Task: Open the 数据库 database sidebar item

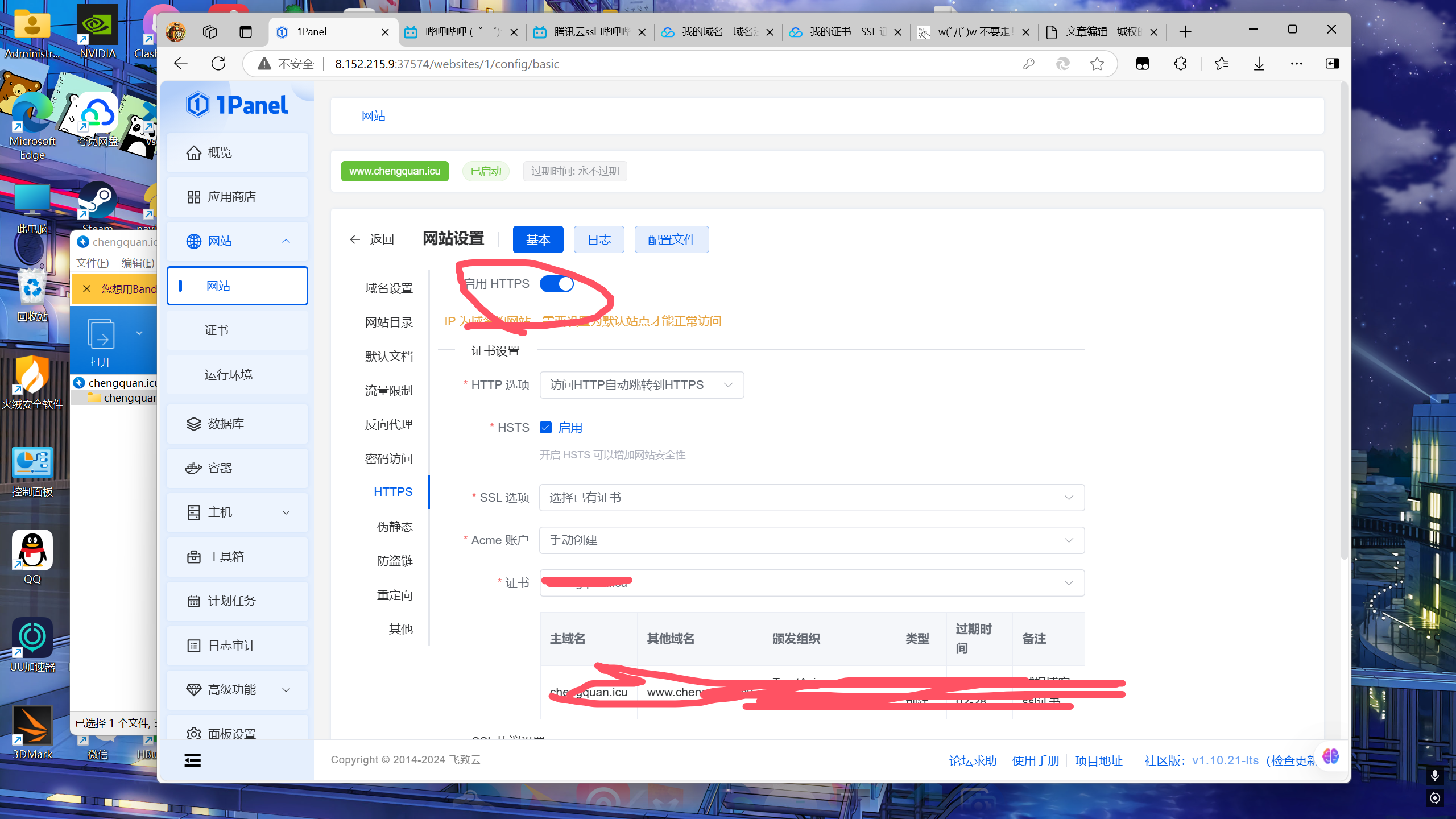Action: pyautogui.click(x=225, y=423)
